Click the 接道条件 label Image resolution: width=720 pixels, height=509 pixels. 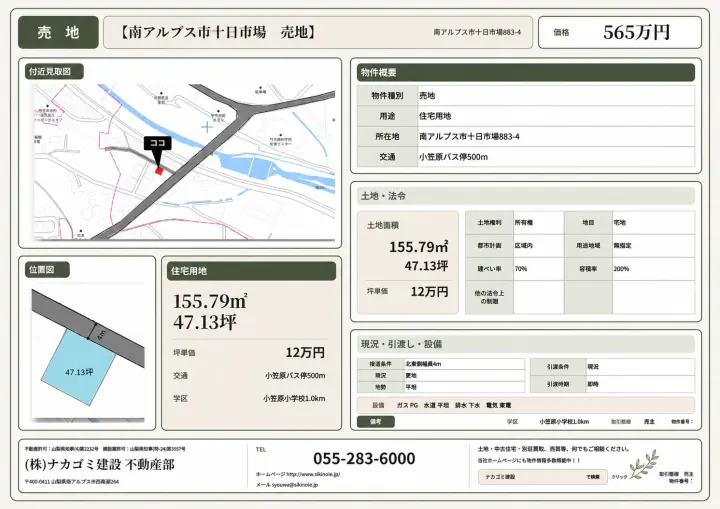point(381,364)
